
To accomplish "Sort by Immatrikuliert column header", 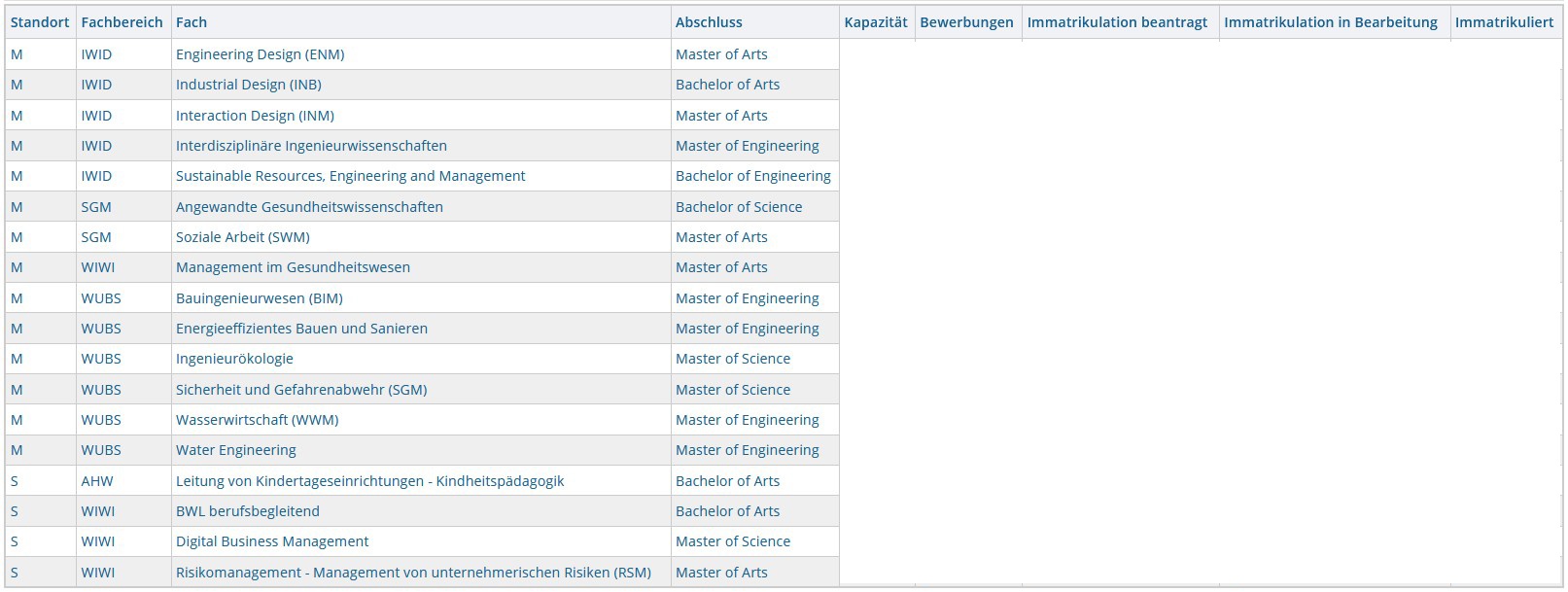I will click(x=1504, y=22).
